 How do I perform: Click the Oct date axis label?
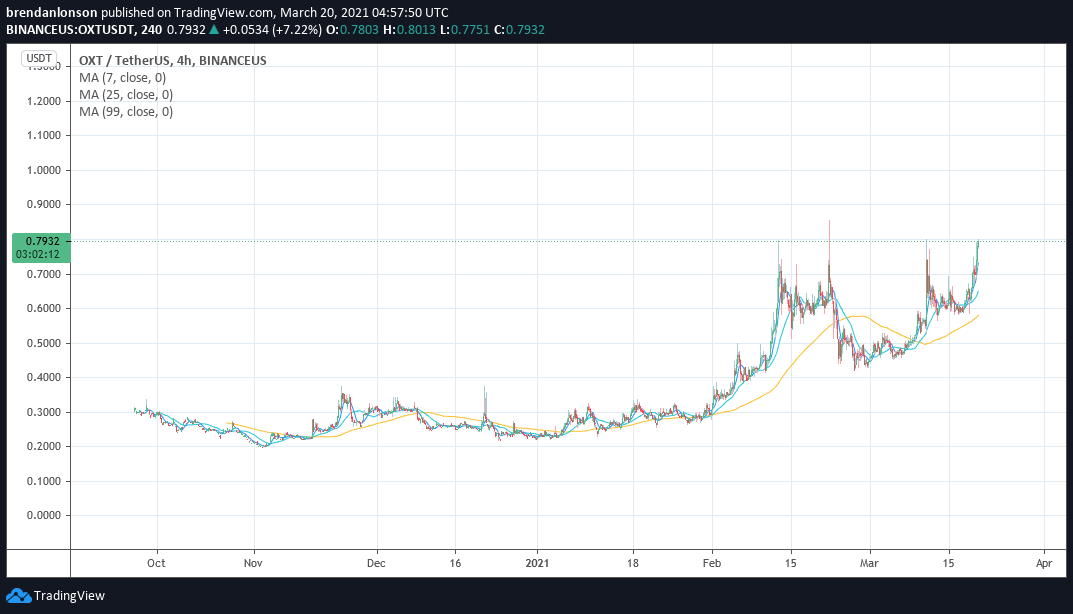click(156, 563)
